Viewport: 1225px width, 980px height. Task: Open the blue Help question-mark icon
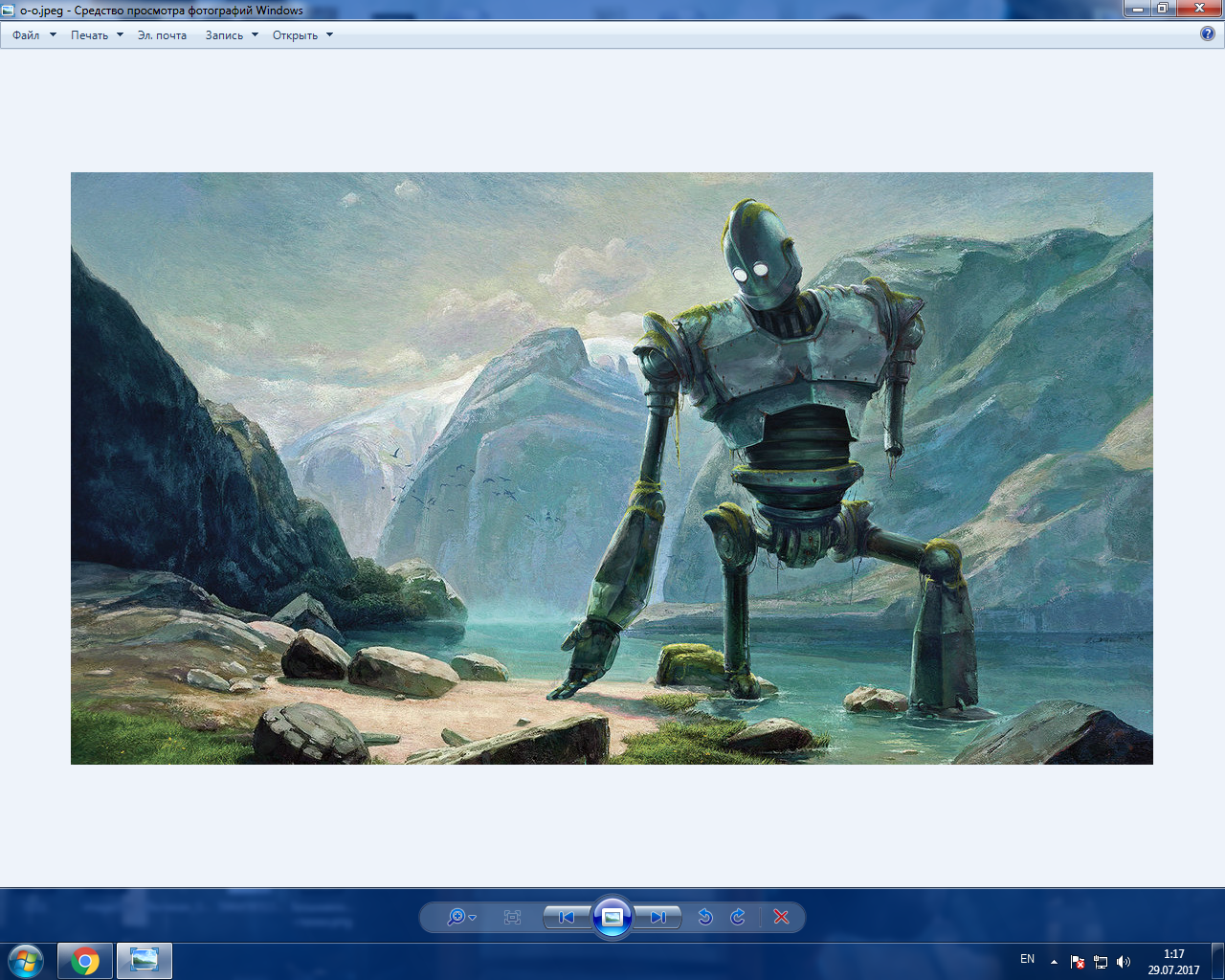(x=1208, y=33)
